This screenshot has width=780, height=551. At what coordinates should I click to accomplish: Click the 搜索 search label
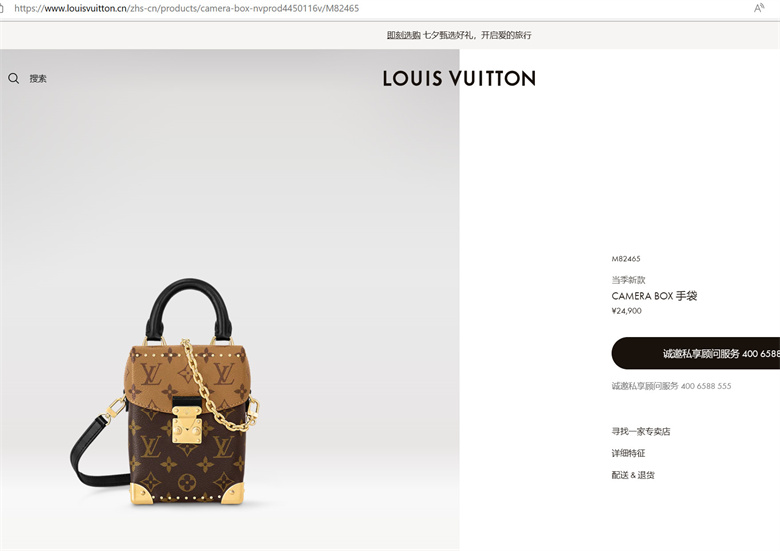point(38,79)
